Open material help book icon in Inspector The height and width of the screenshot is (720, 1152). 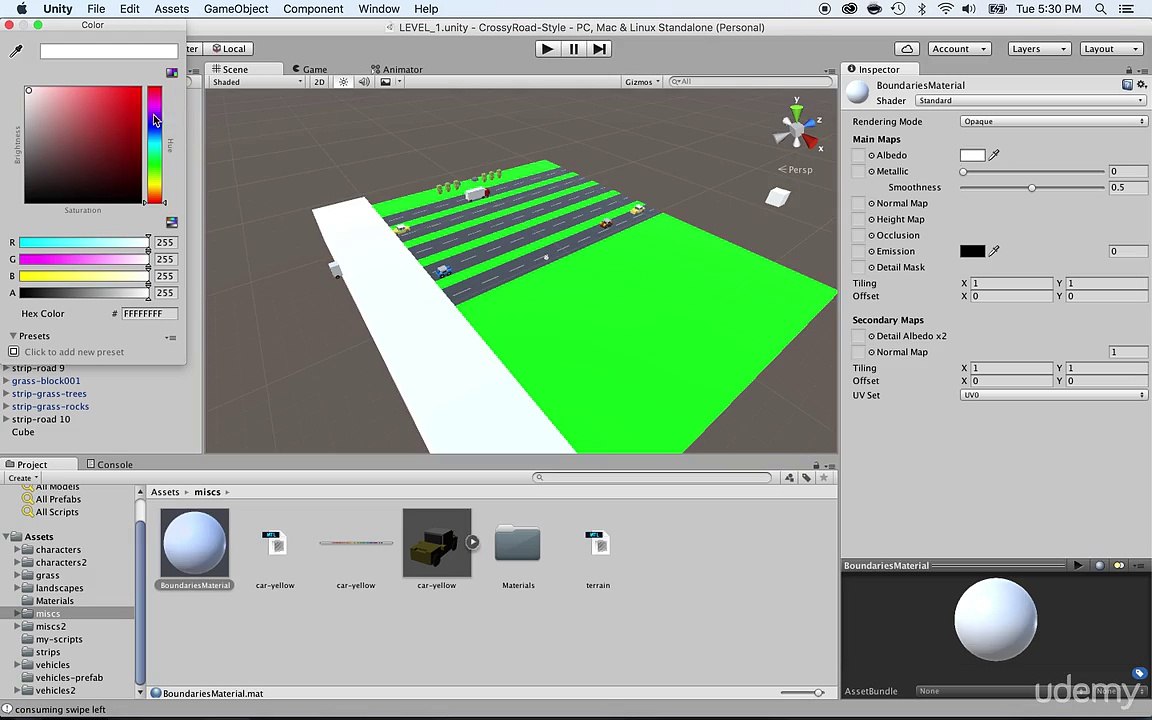click(x=1127, y=85)
